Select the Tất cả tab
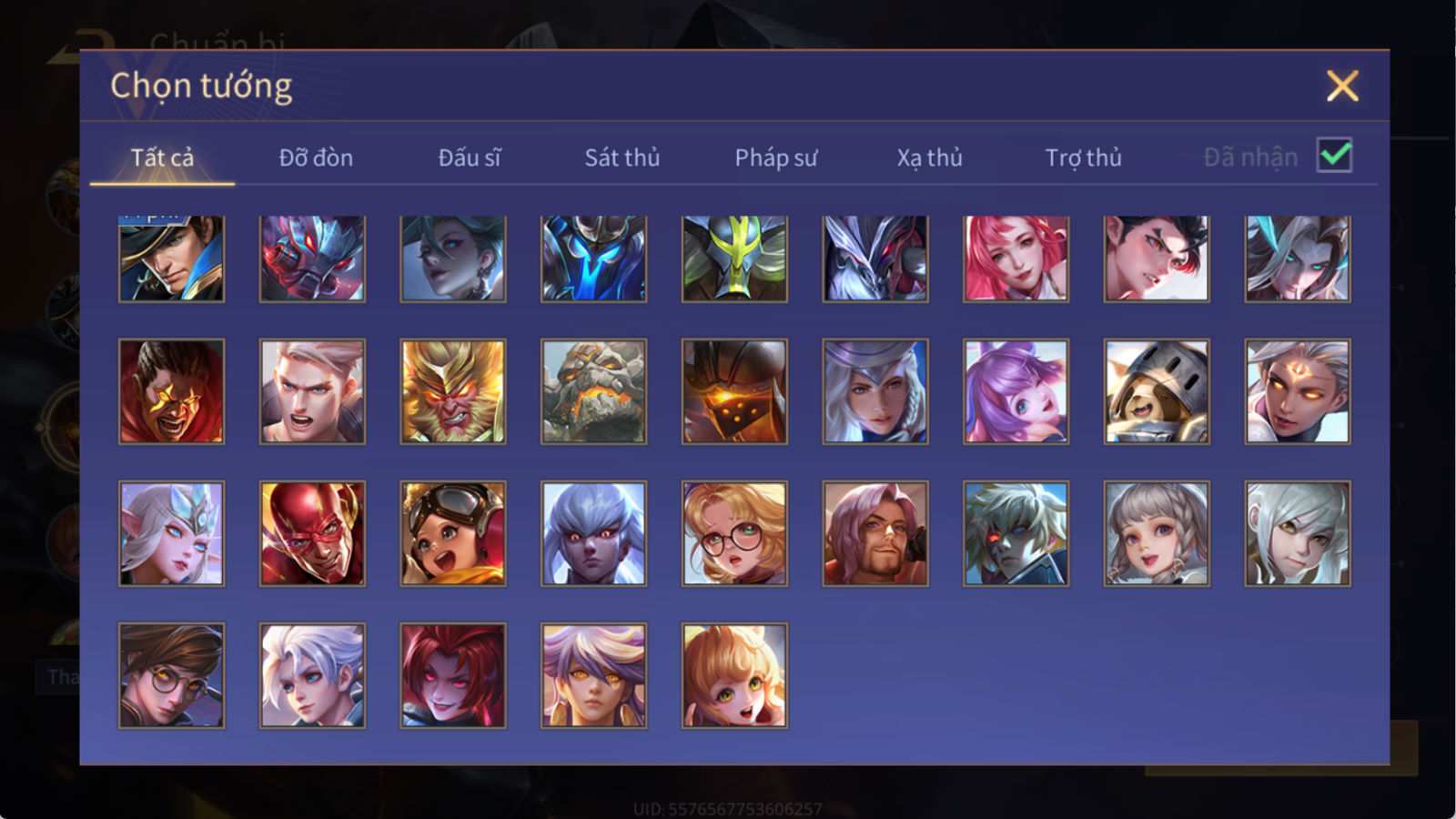This screenshot has width=1456, height=819. [162, 157]
